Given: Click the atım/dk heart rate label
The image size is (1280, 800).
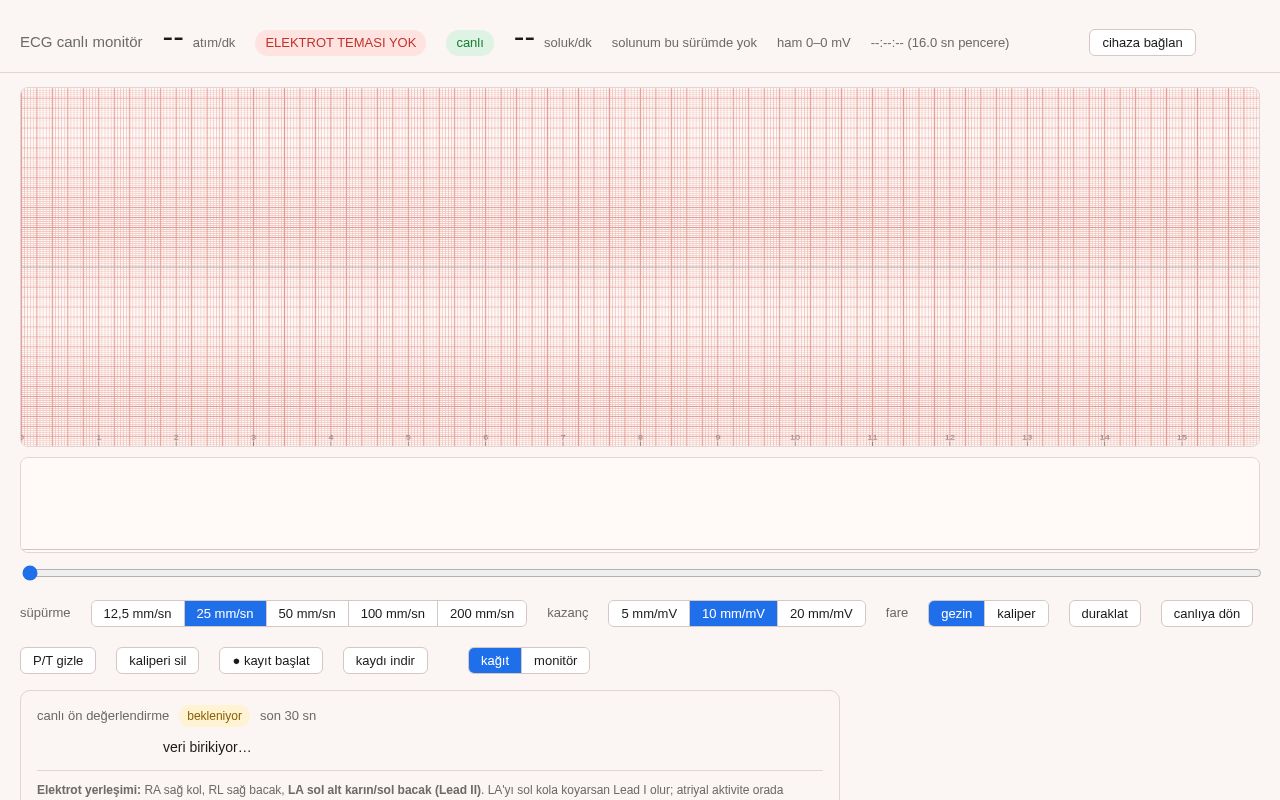Looking at the screenshot, I should coord(214,42).
